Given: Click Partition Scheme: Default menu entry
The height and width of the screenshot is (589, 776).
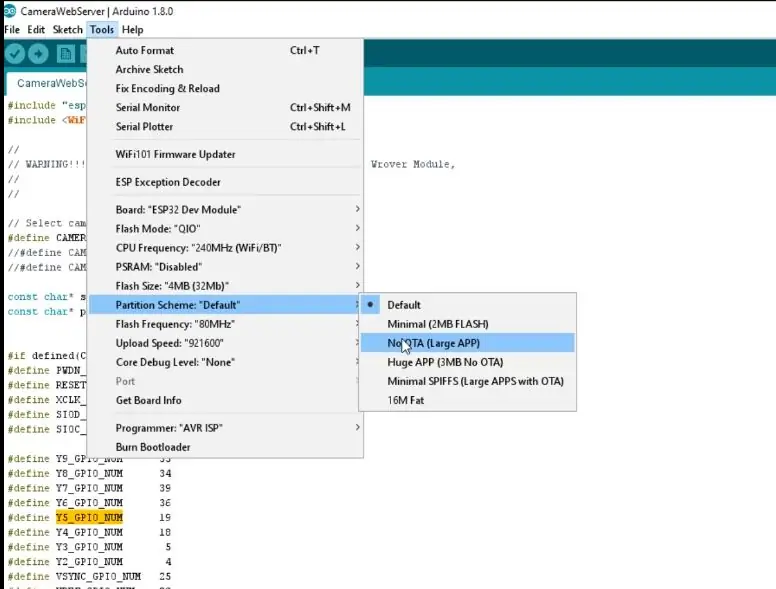Looking at the screenshot, I should coord(225,305).
